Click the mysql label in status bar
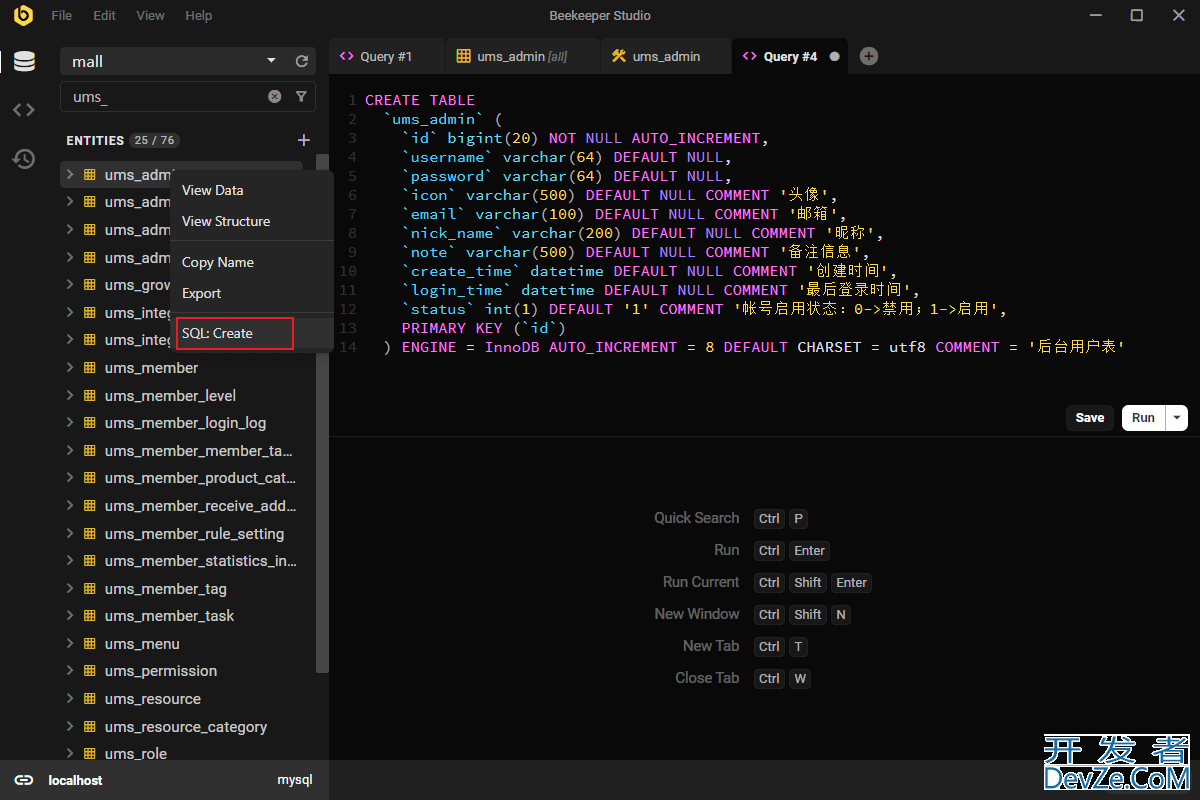1200x800 pixels. 295,780
